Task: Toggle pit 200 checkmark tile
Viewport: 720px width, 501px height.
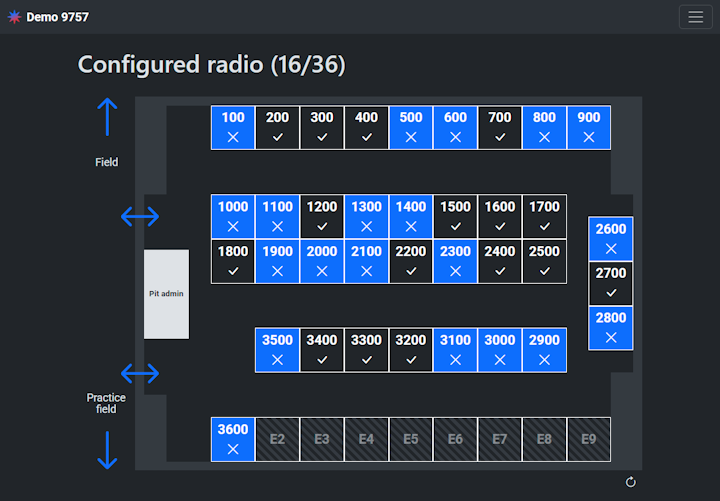Action: [278, 127]
